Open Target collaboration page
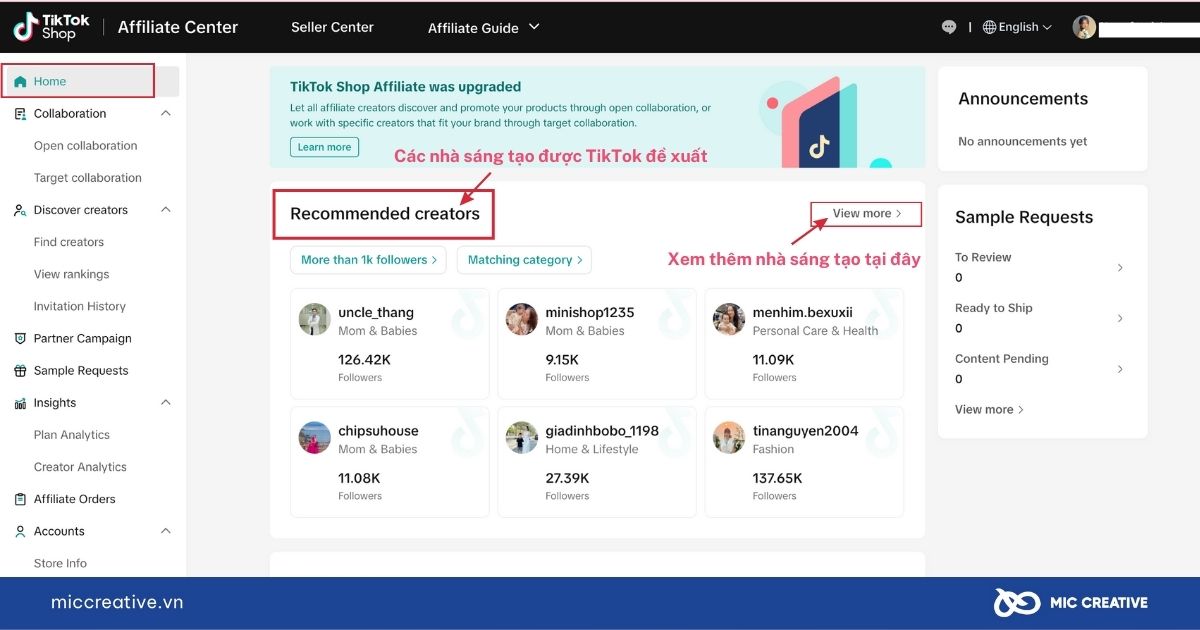This screenshot has width=1200, height=630. coord(88,178)
